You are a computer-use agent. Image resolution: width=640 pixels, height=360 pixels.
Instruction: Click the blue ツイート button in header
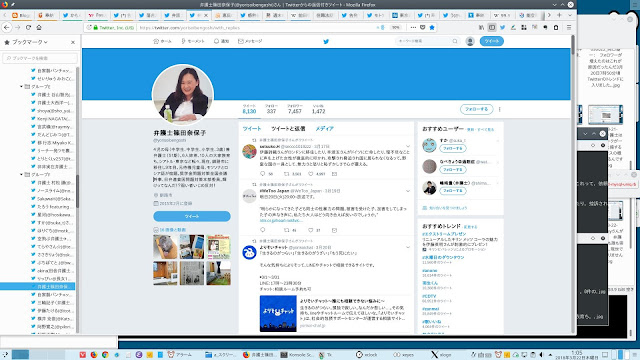pyautogui.click(x=491, y=41)
